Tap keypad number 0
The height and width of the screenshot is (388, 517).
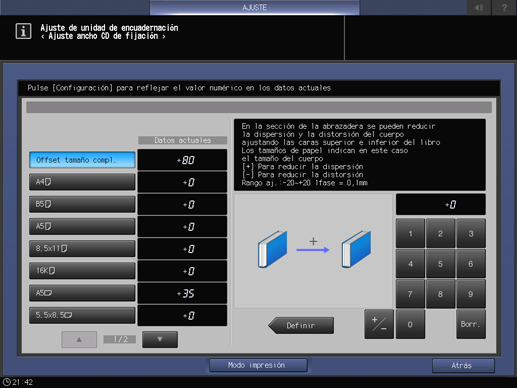(x=410, y=324)
